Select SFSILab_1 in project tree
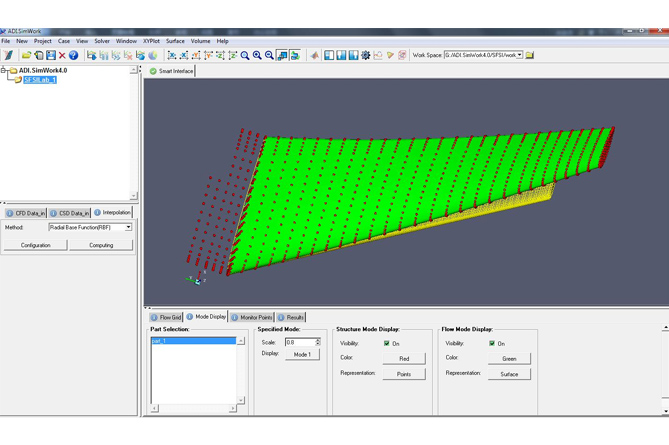This screenshot has height=445, width=669. 40,80
